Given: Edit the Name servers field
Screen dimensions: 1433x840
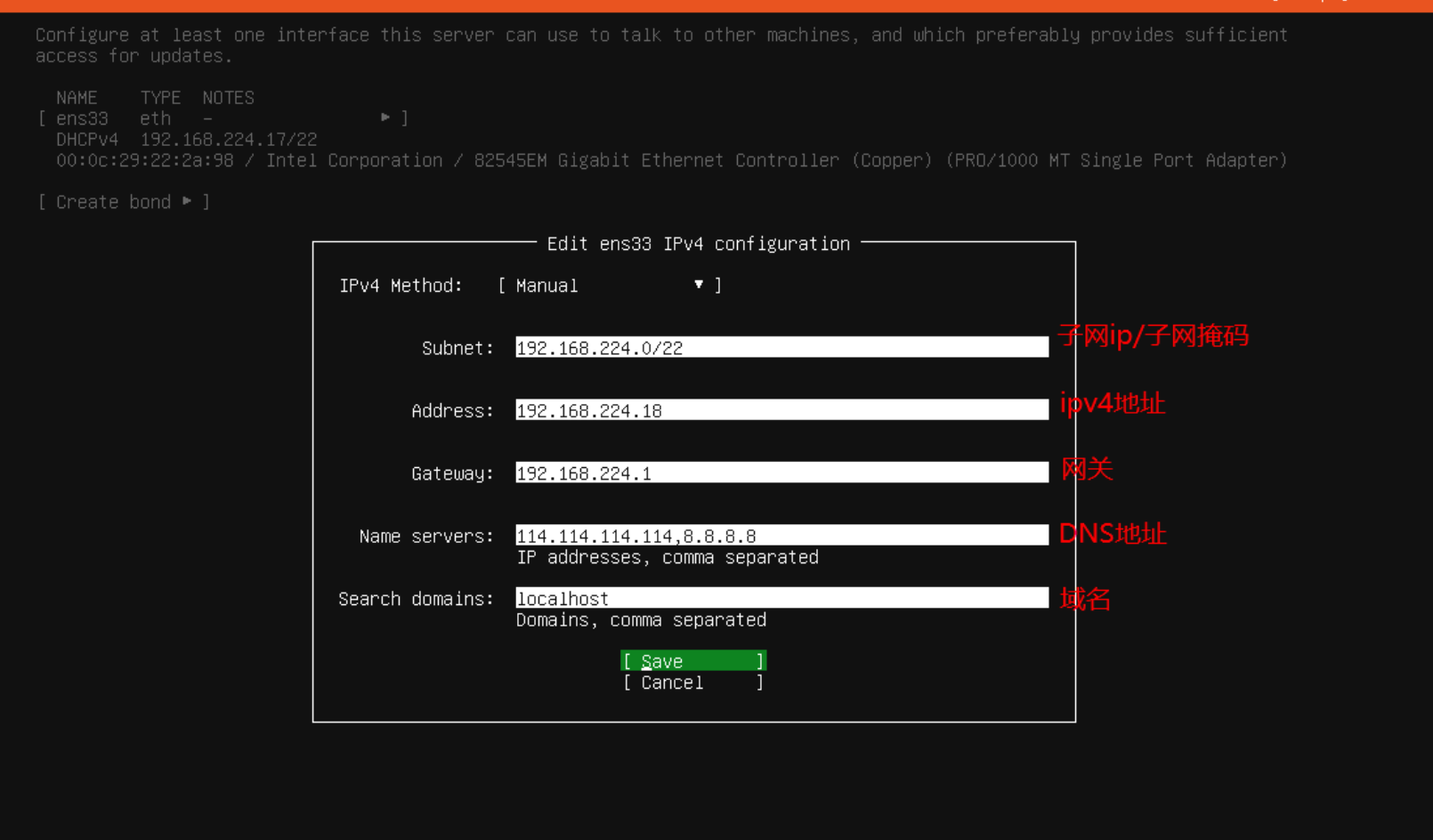Looking at the screenshot, I should [781, 536].
